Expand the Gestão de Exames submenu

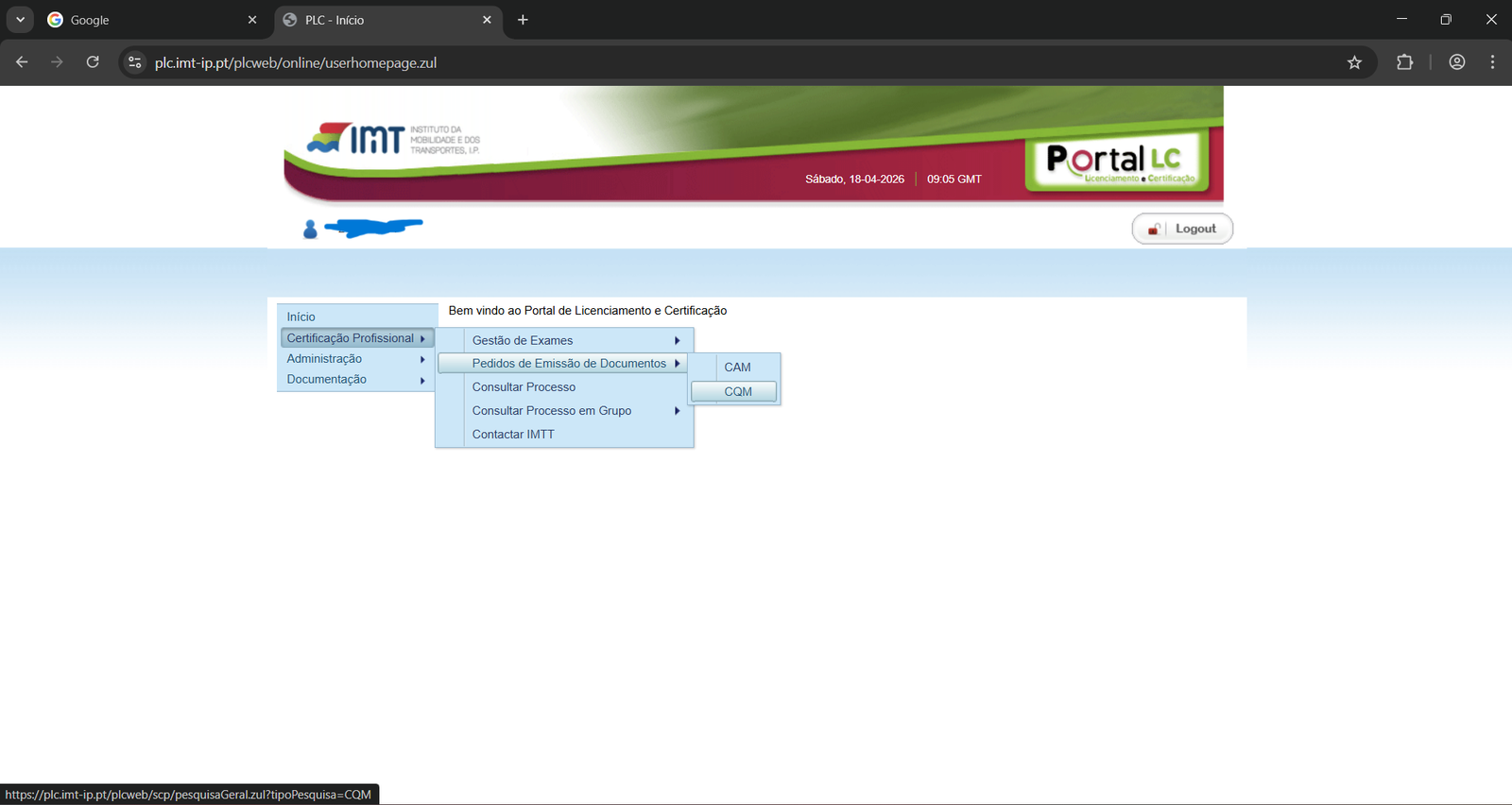pyautogui.click(x=564, y=340)
